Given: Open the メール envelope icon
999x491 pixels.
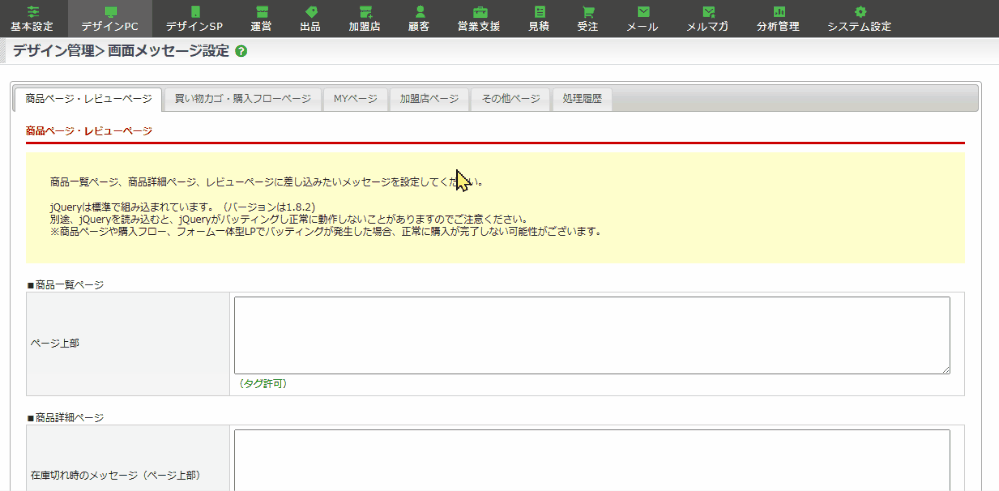Looking at the screenshot, I should pyautogui.click(x=641, y=11).
